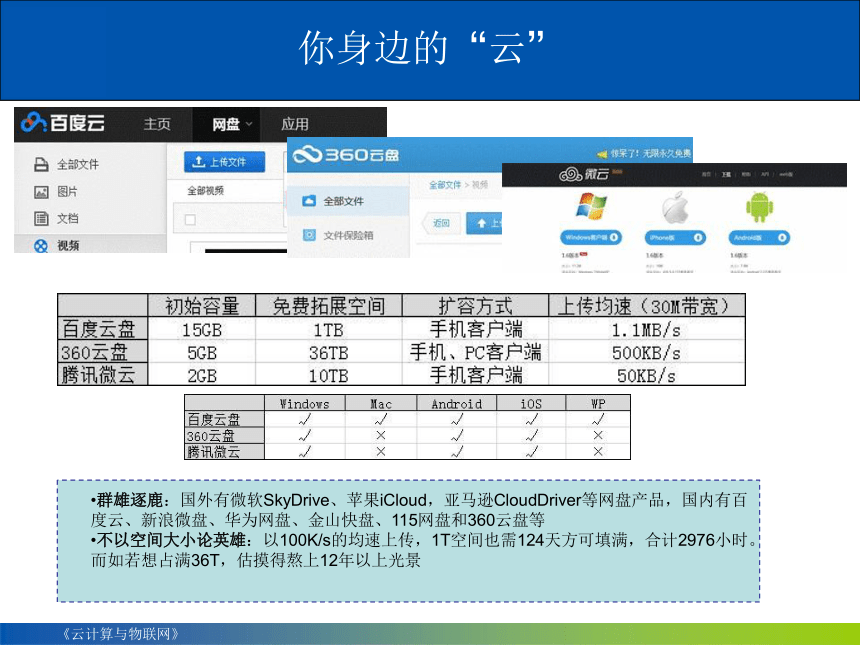Click the 全部视频 label in Baidu Cloud
The width and height of the screenshot is (860, 645).
click(205, 190)
